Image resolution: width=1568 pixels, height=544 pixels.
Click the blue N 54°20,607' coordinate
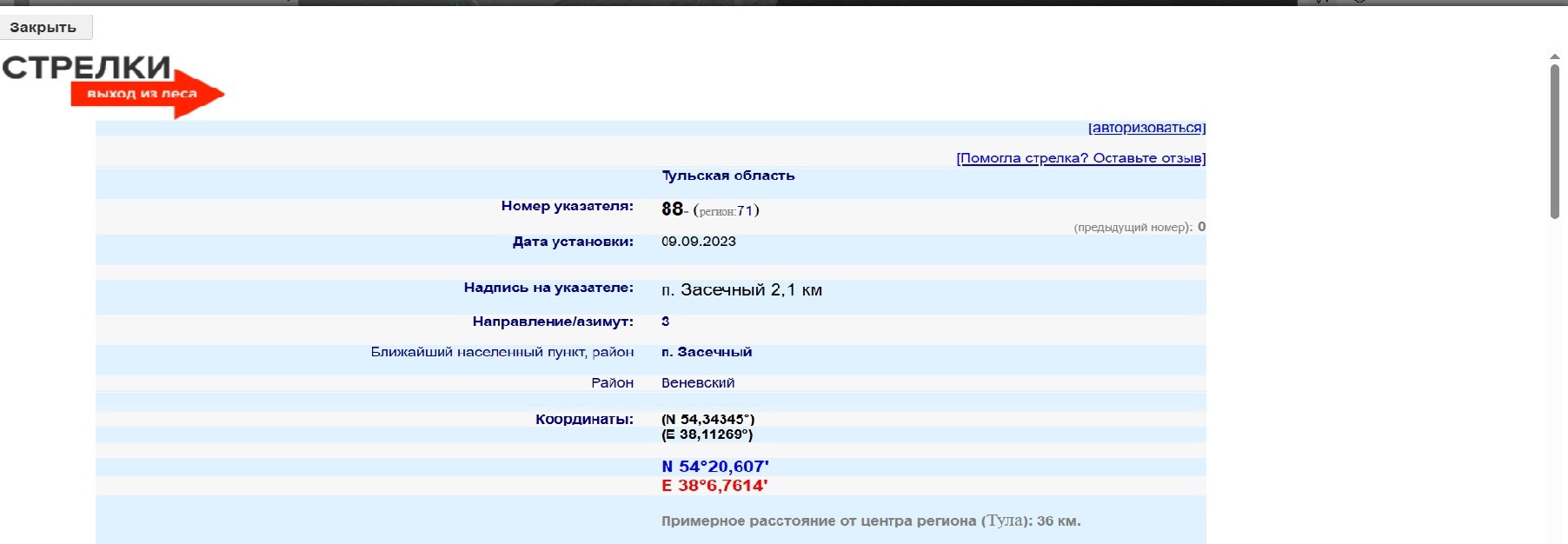click(714, 467)
